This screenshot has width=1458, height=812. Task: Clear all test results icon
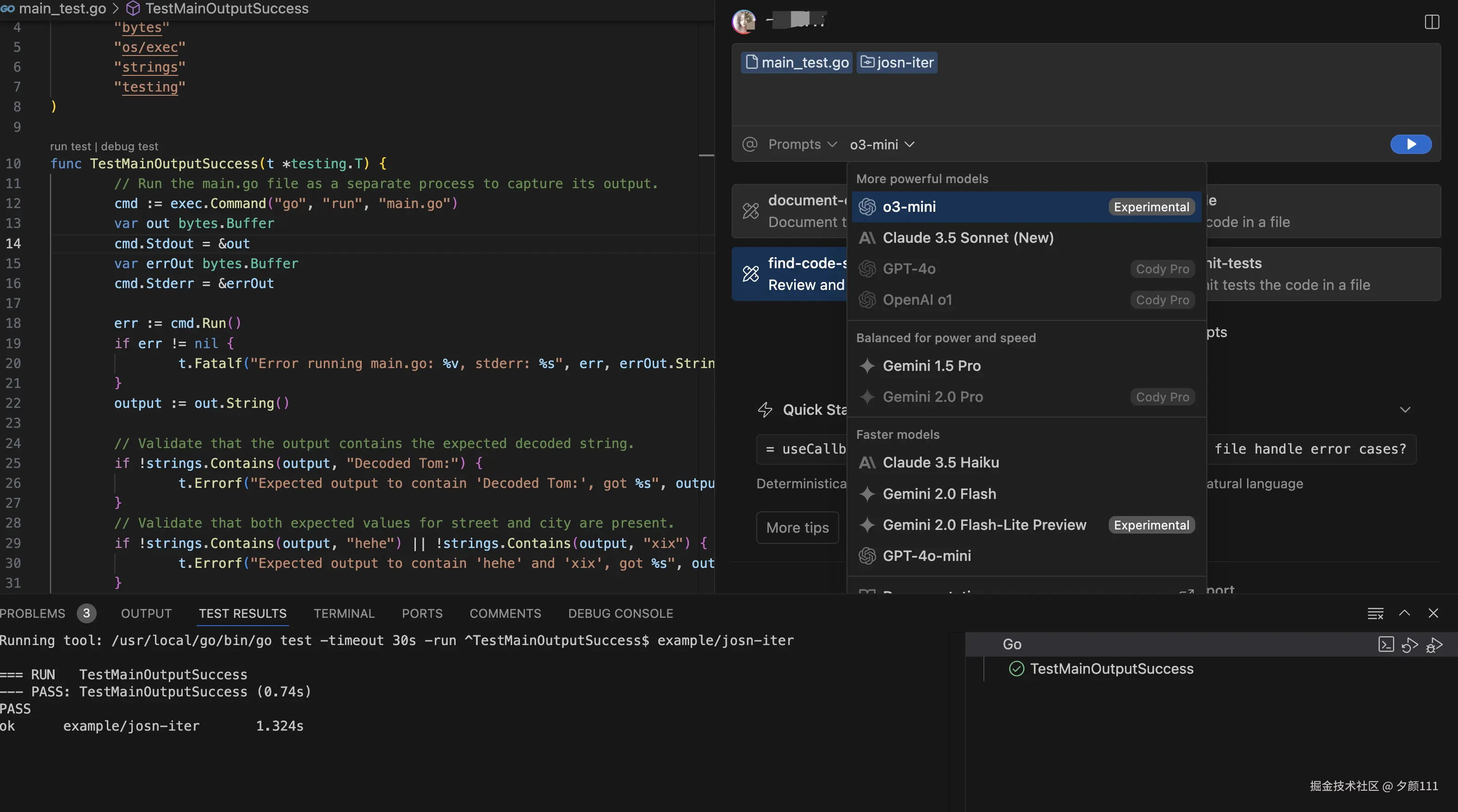click(1375, 613)
